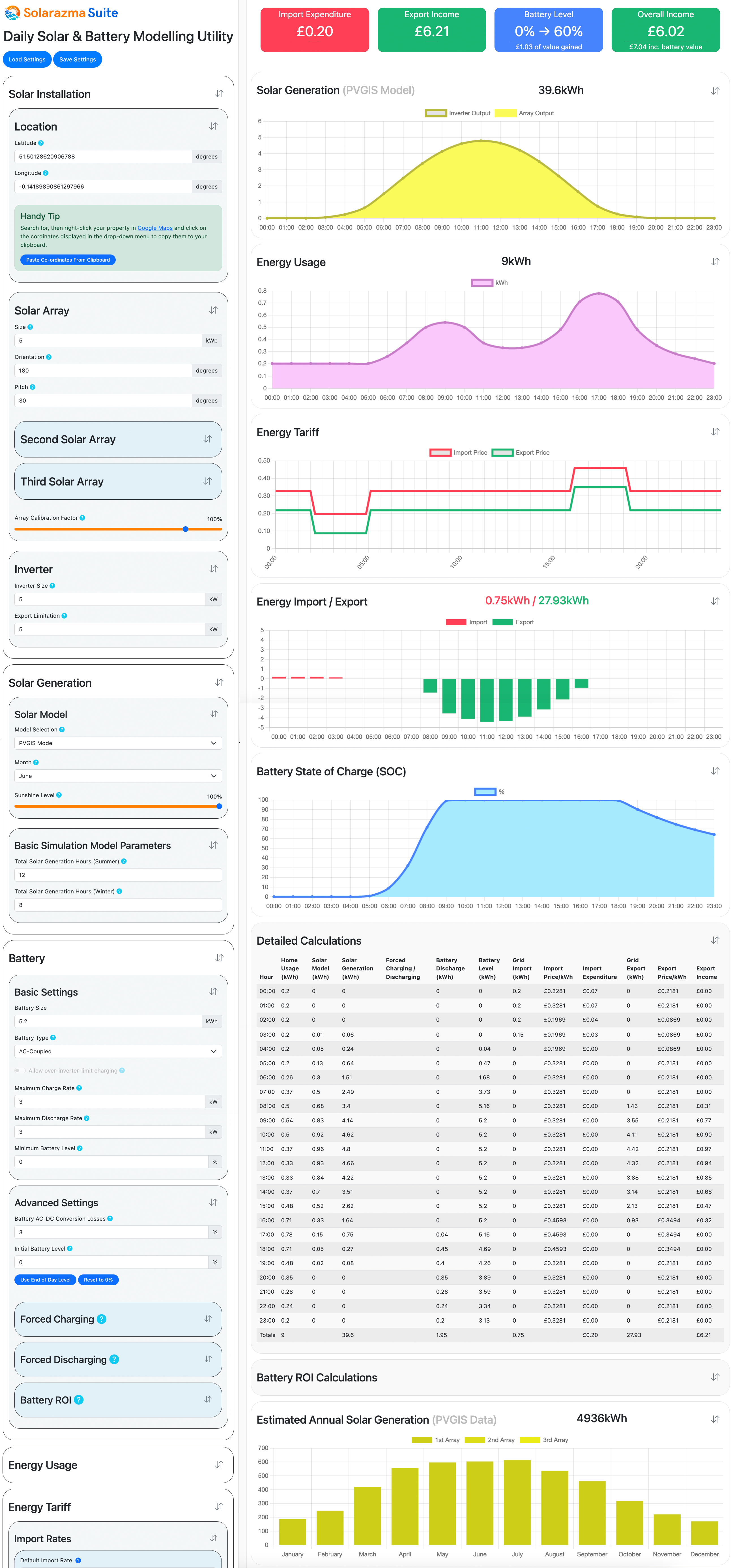Click the Overall Income summary card

(x=665, y=30)
